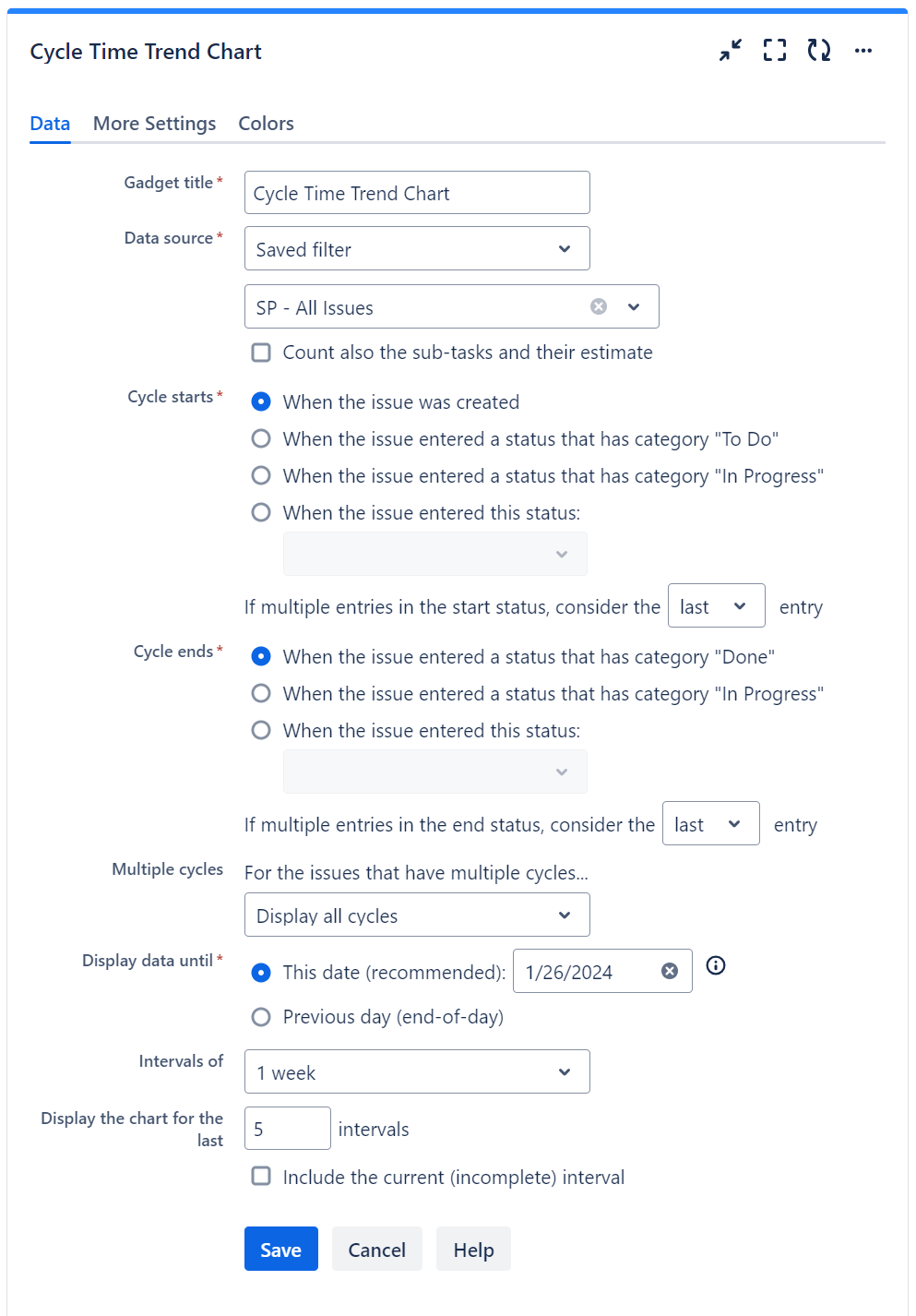Click the full screen gadget icon
Screen dimensions: 916x1316
(775, 51)
